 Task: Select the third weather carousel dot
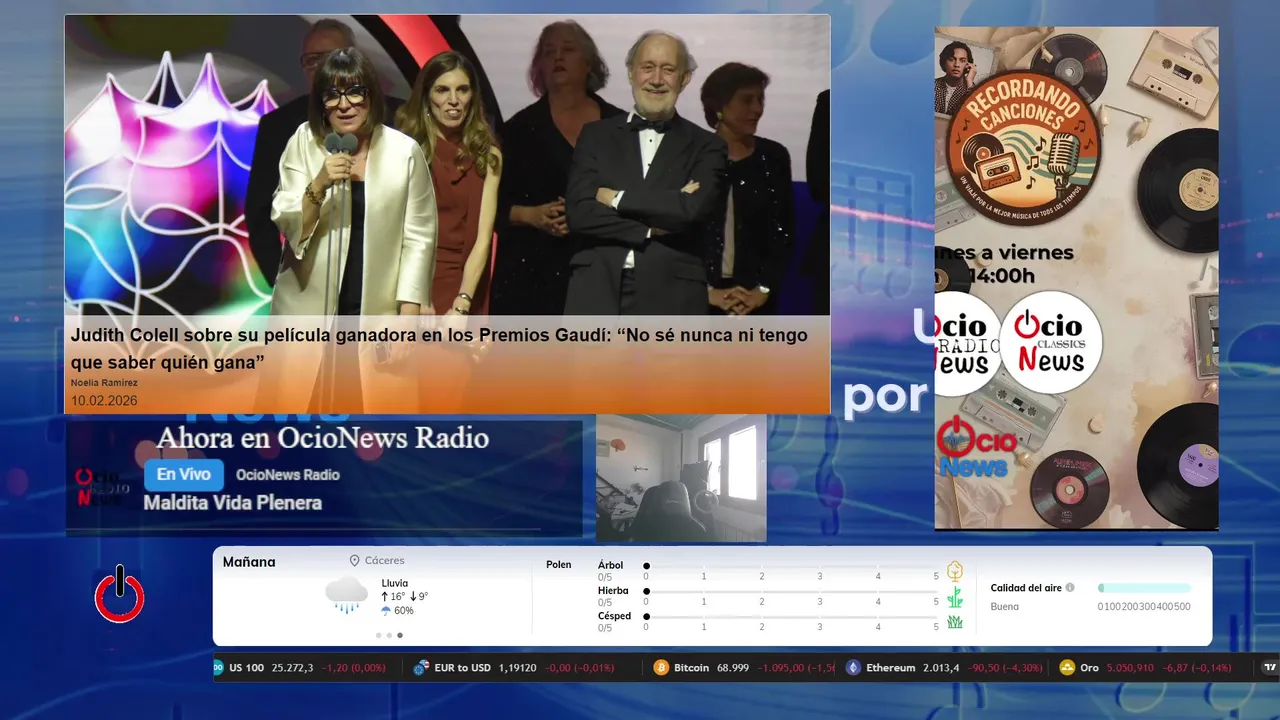(x=400, y=635)
